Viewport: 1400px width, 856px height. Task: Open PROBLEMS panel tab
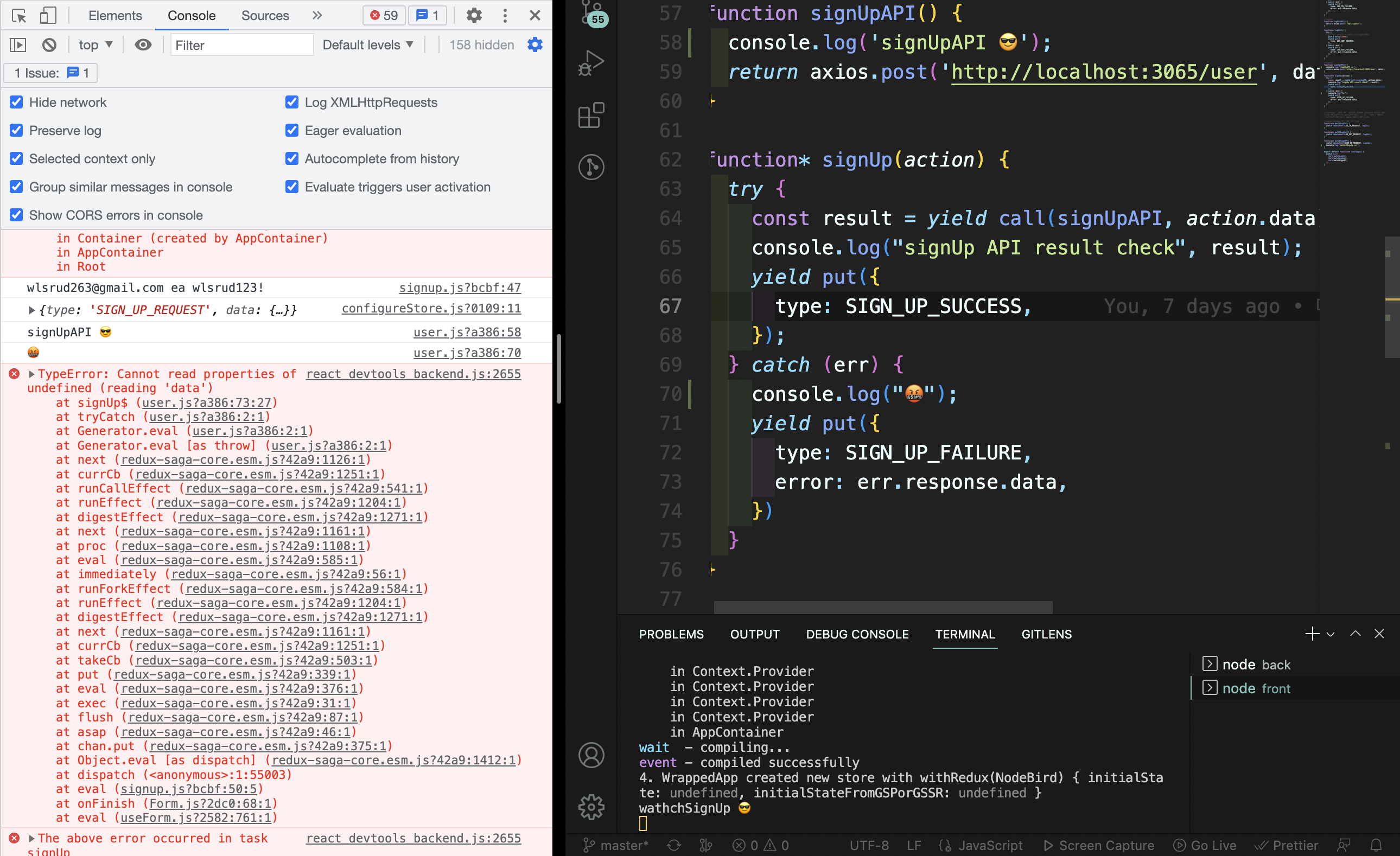(x=671, y=635)
